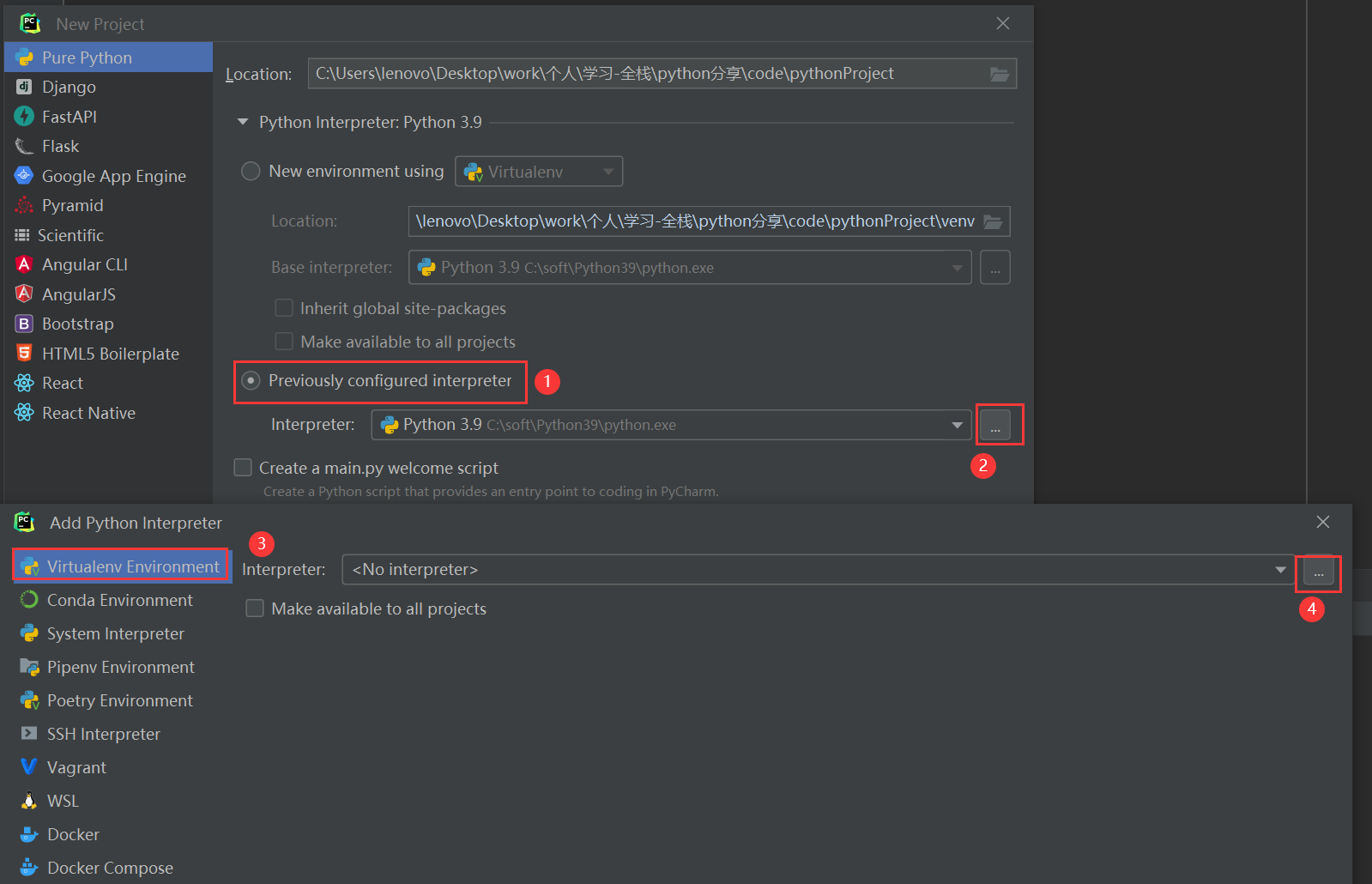Select Pipenv Environment icon

[x=29, y=667]
